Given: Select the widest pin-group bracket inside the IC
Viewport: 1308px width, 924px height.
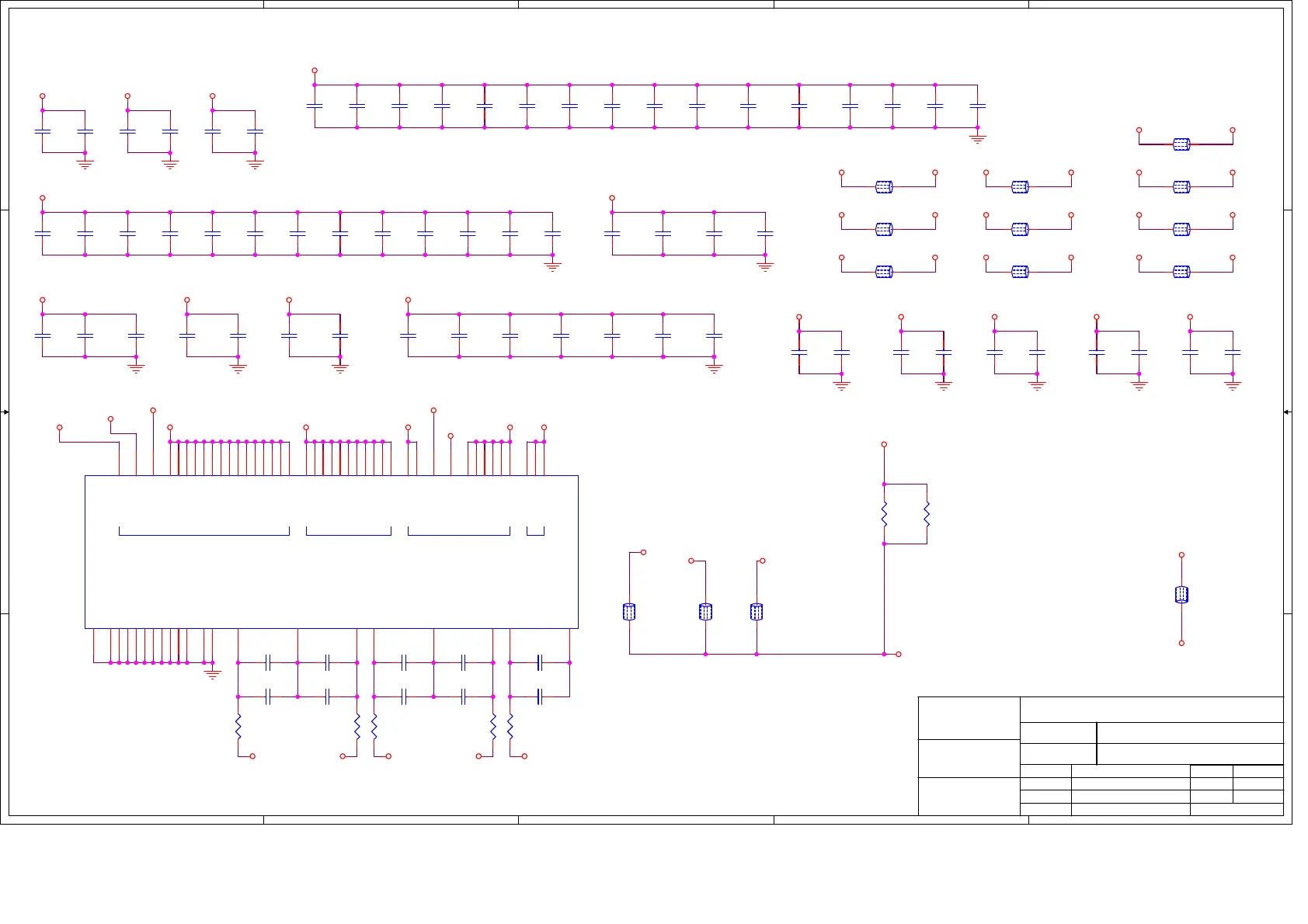Looking at the screenshot, I should pos(204,531).
